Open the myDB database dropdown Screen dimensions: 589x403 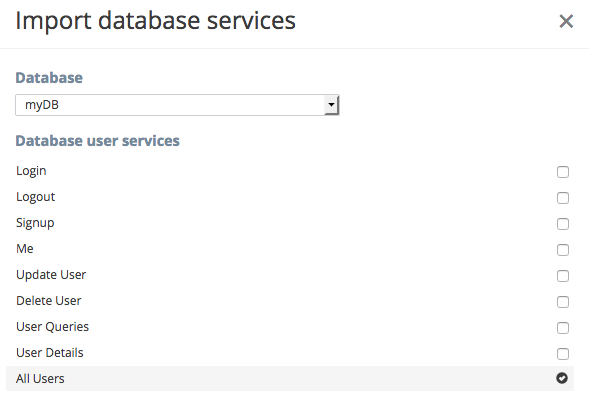177,105
